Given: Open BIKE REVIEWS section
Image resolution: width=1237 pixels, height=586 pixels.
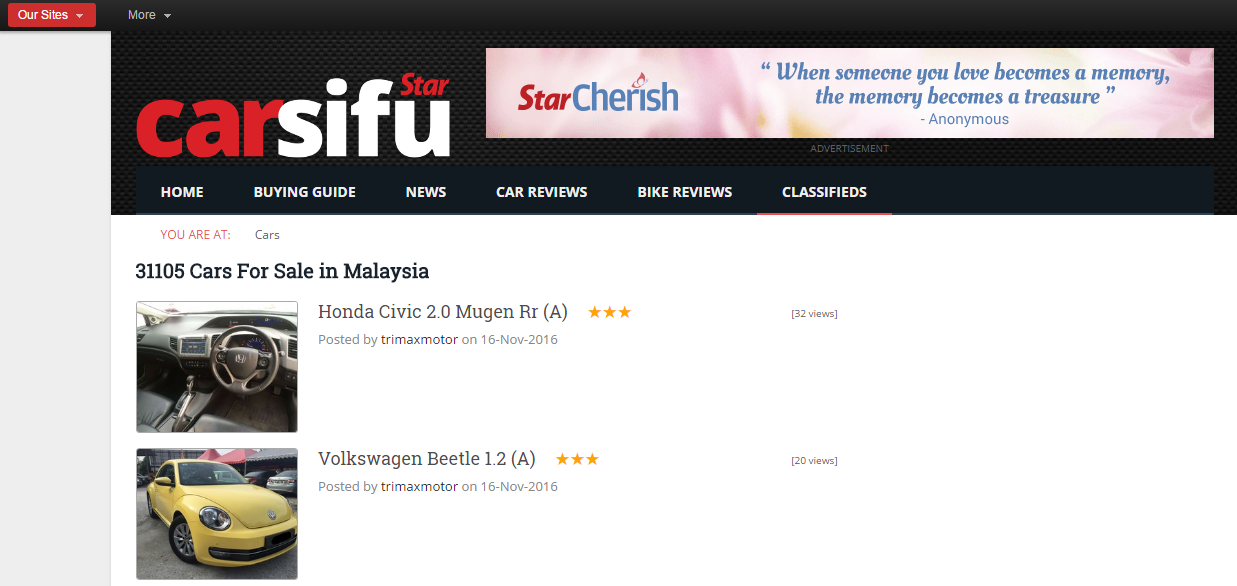Looking at the screenshot, I should [x=685, y=192].
